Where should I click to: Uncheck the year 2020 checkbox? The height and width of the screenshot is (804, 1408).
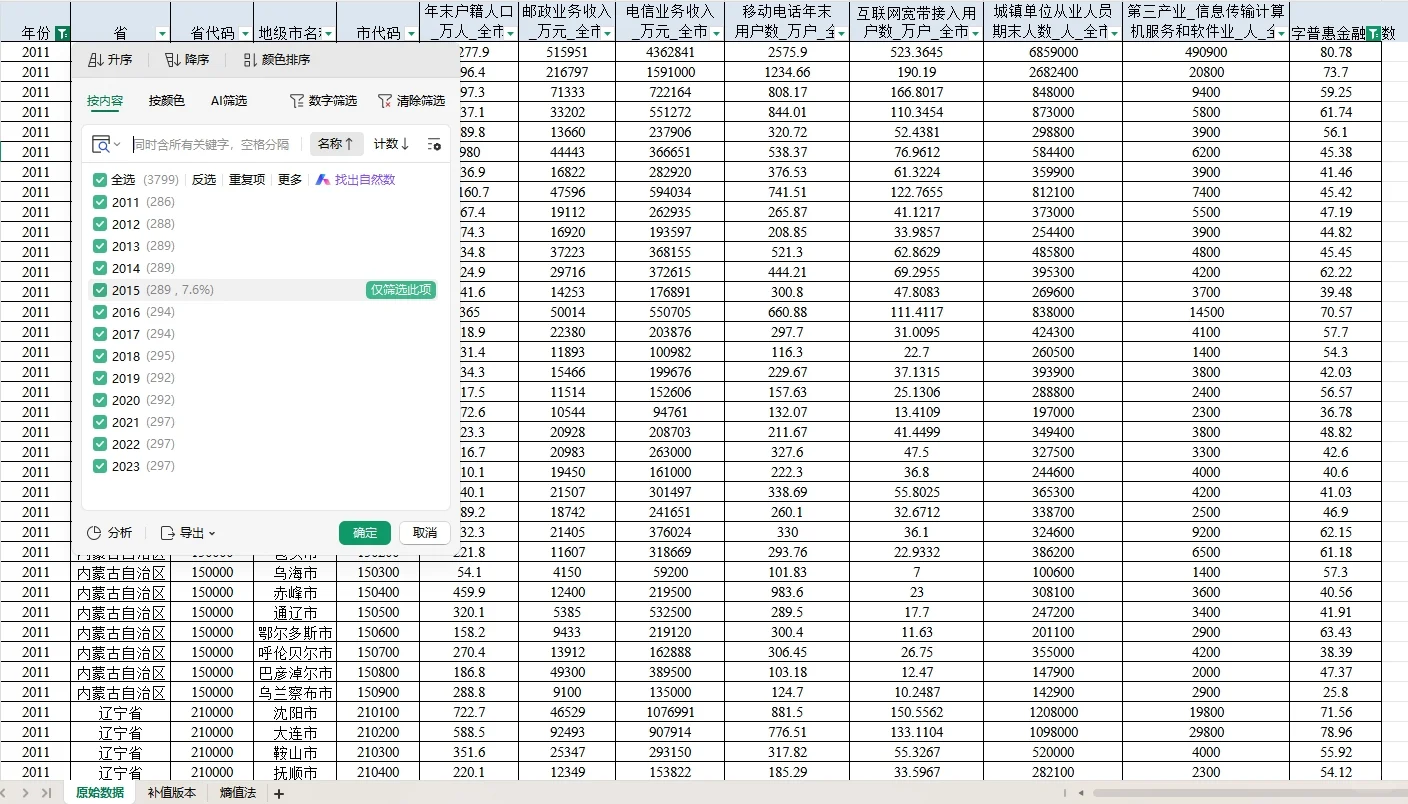[100, 399]
